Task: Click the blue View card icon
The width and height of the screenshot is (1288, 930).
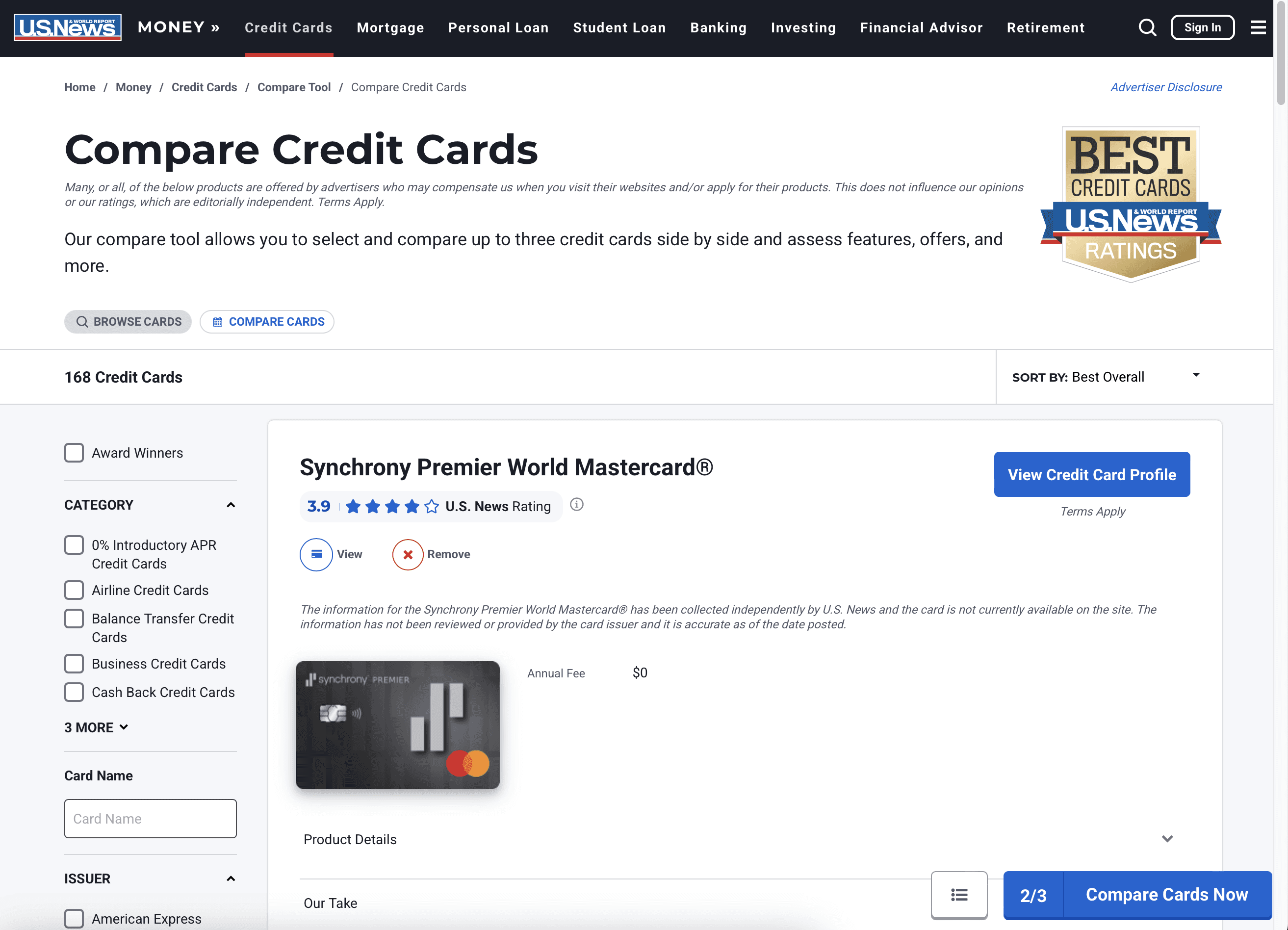Action: pyautogui.click(x=316, y=554)
